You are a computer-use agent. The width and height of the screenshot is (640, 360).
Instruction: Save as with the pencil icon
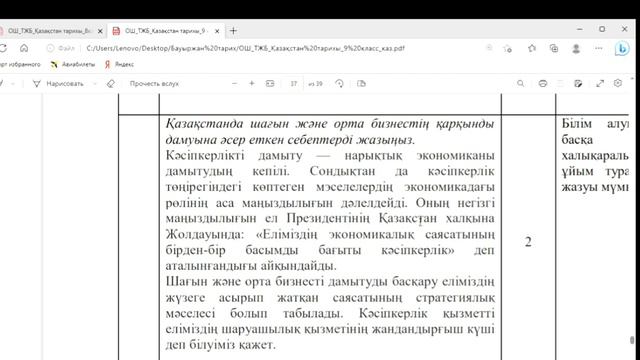(578, 83)
